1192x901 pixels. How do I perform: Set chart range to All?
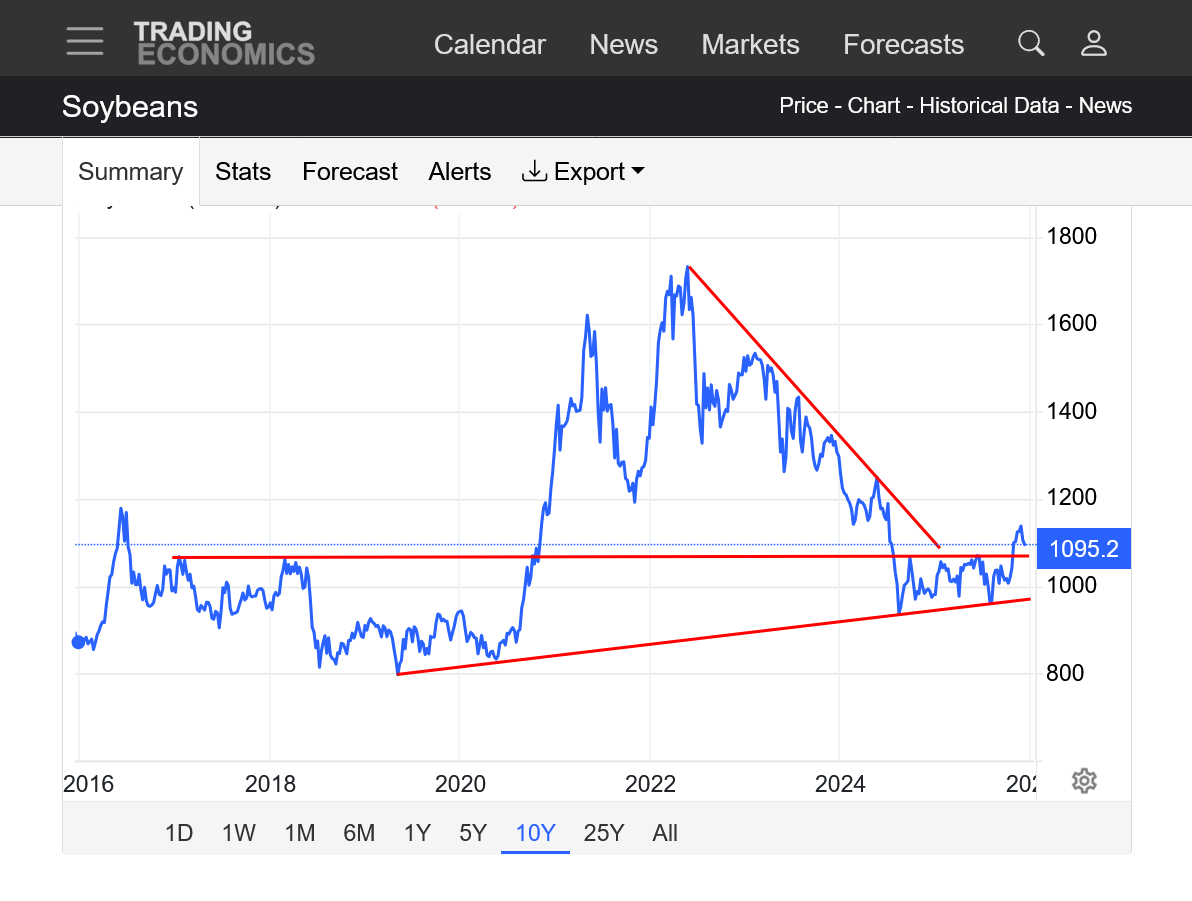664,833
